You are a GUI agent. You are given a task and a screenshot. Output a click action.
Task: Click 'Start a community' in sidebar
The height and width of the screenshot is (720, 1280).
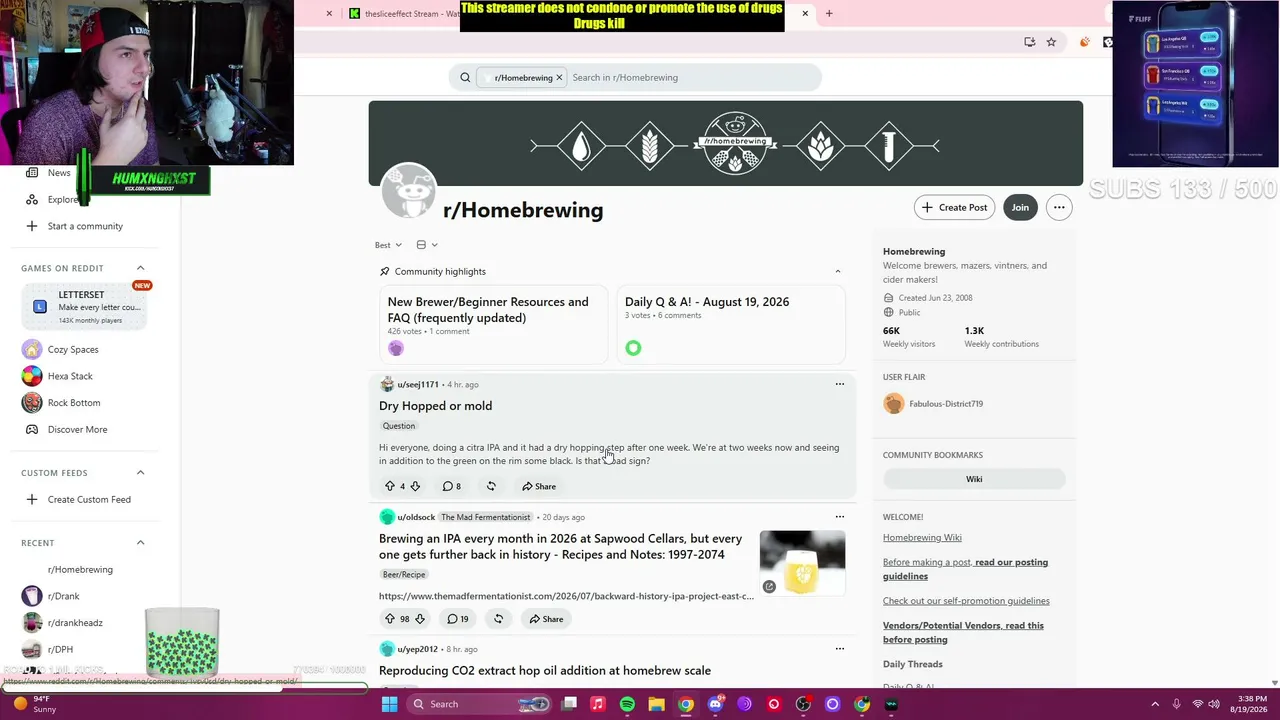(x=85, y=226)
